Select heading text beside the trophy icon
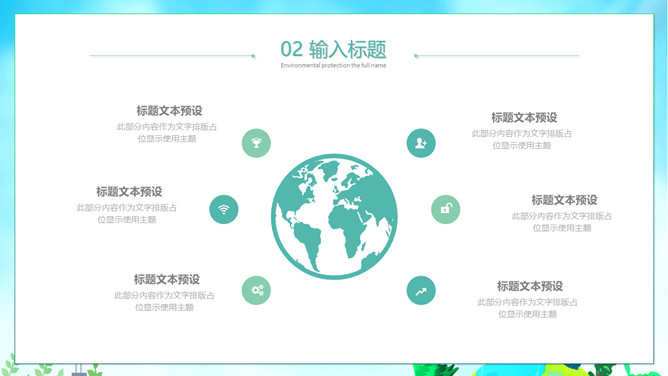The width and height of the screenshot is (668, 376). point(169,111)
